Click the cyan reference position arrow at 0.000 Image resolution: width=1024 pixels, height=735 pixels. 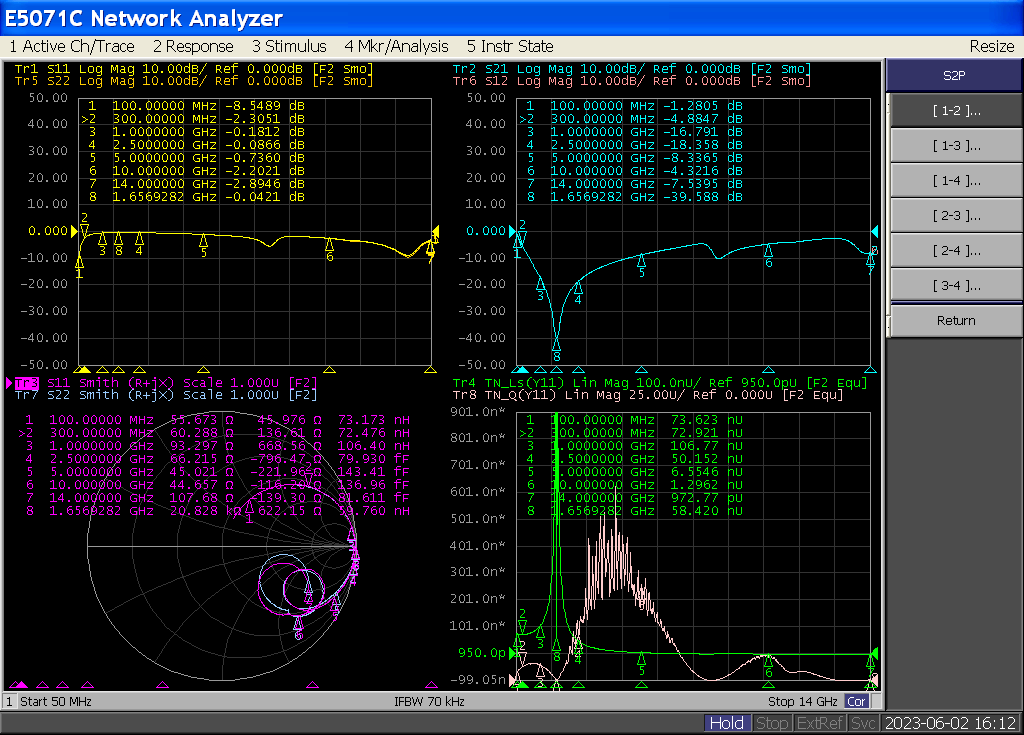pos(513,231)
